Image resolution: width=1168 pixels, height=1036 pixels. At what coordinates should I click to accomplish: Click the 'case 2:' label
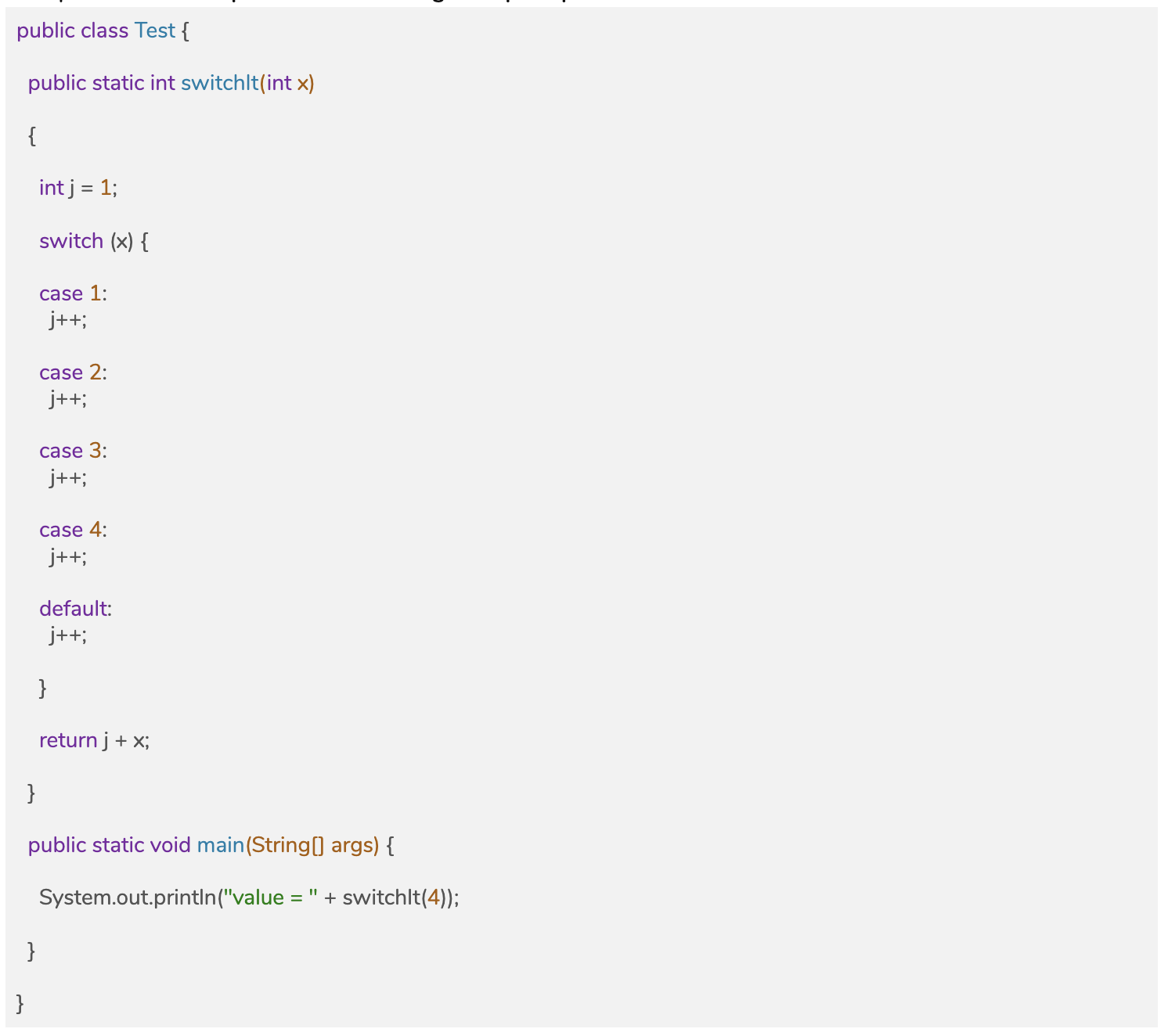pos(73,372)
